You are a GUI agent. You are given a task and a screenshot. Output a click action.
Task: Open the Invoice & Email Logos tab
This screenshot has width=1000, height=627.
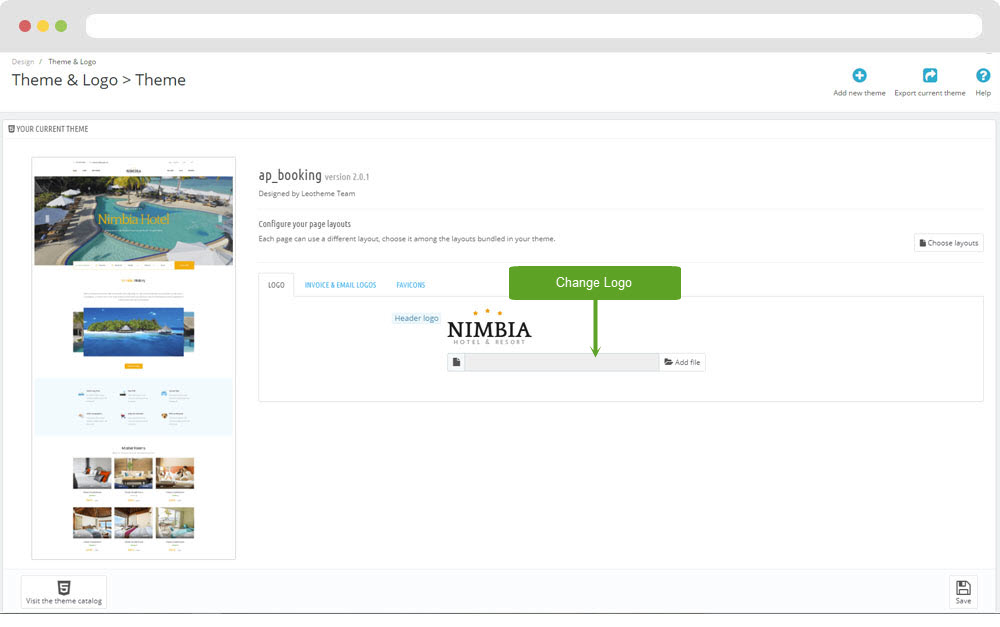[x=341, y=285]
